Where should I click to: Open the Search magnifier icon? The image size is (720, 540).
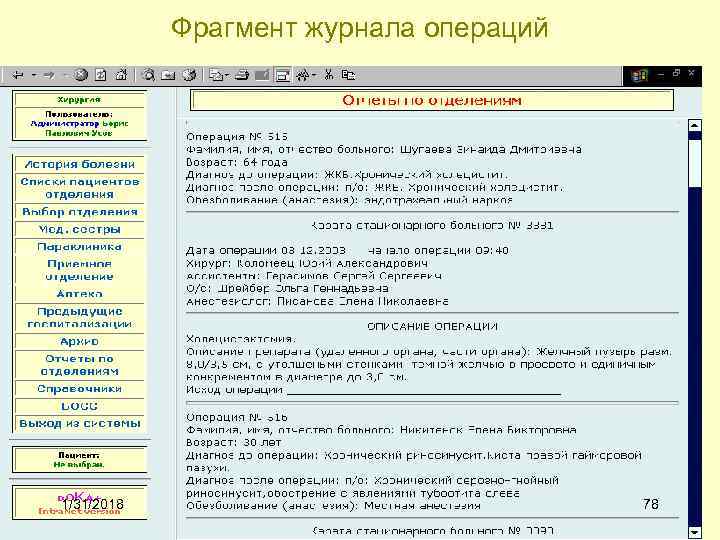point(147,75)
